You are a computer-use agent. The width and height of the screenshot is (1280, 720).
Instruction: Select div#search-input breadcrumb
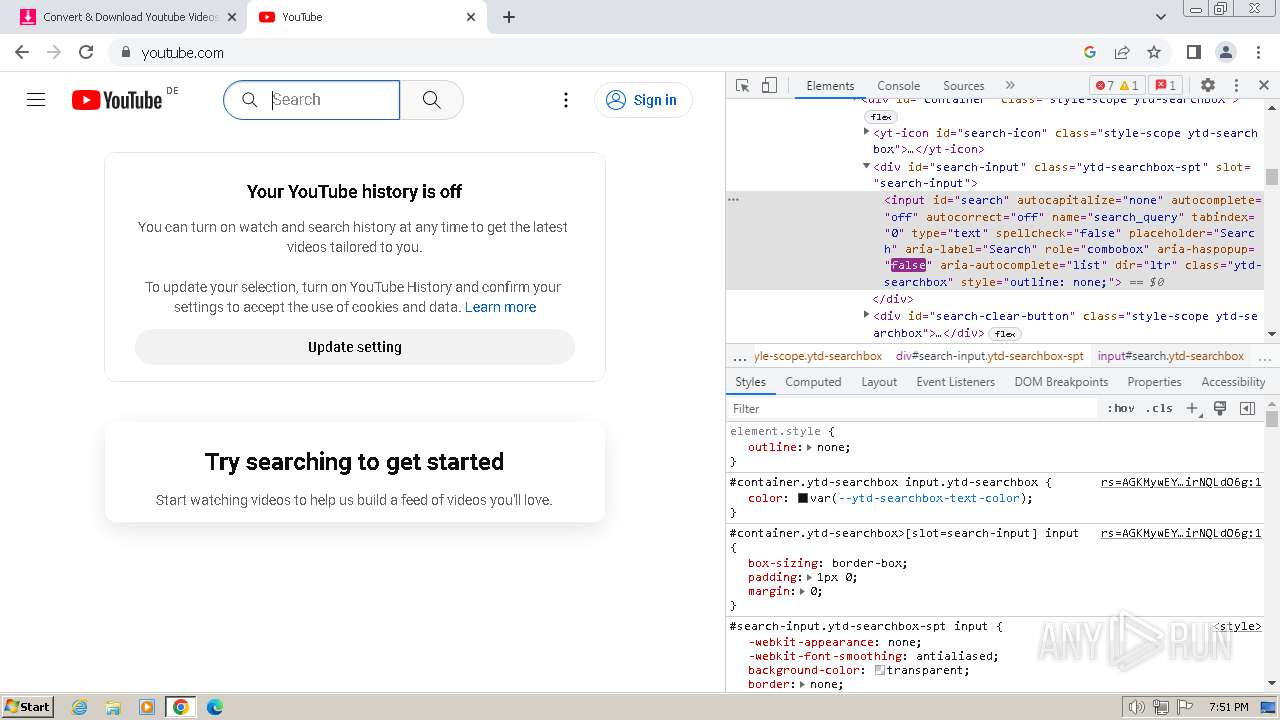[990, 356]
